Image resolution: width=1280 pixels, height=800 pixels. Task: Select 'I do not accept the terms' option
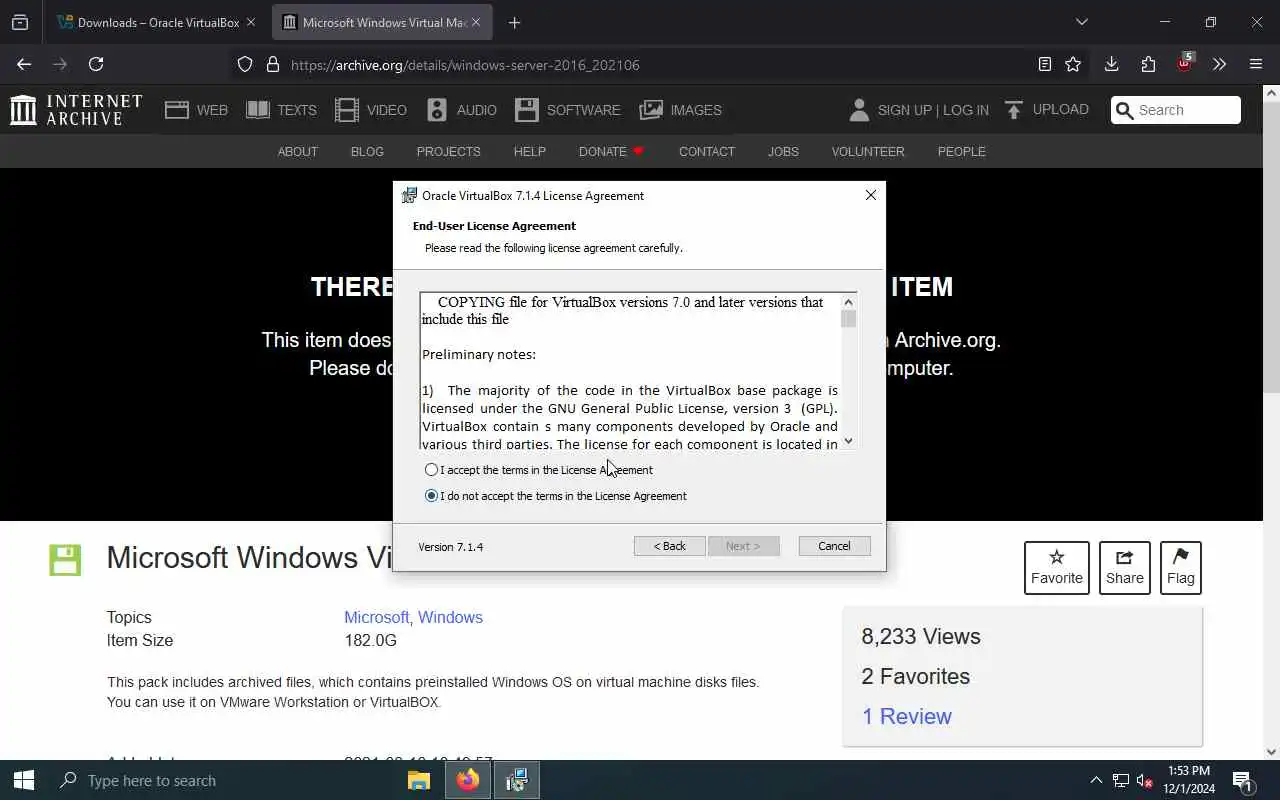pyautogui.click(x=431, y=496)
